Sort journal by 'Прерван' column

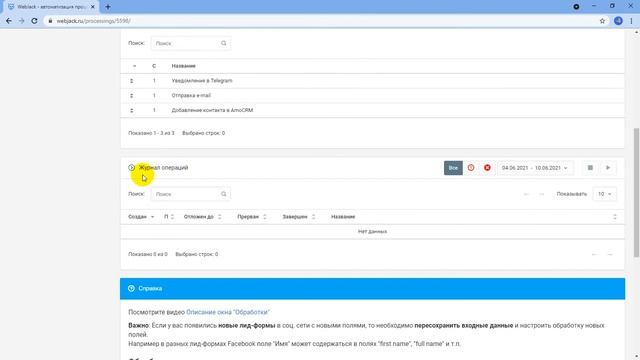tap(252, 217)
